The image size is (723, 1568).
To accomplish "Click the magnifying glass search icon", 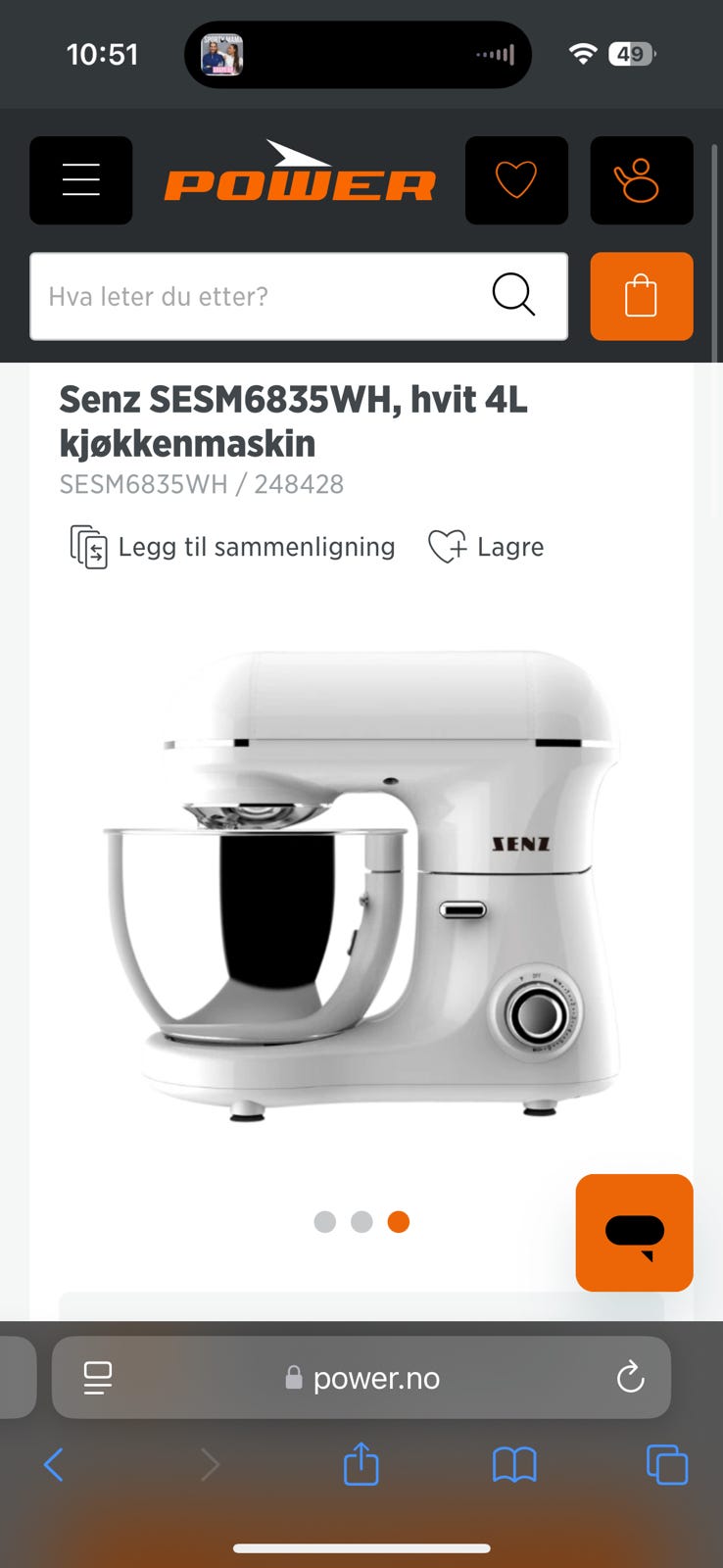I will point(513,295).
